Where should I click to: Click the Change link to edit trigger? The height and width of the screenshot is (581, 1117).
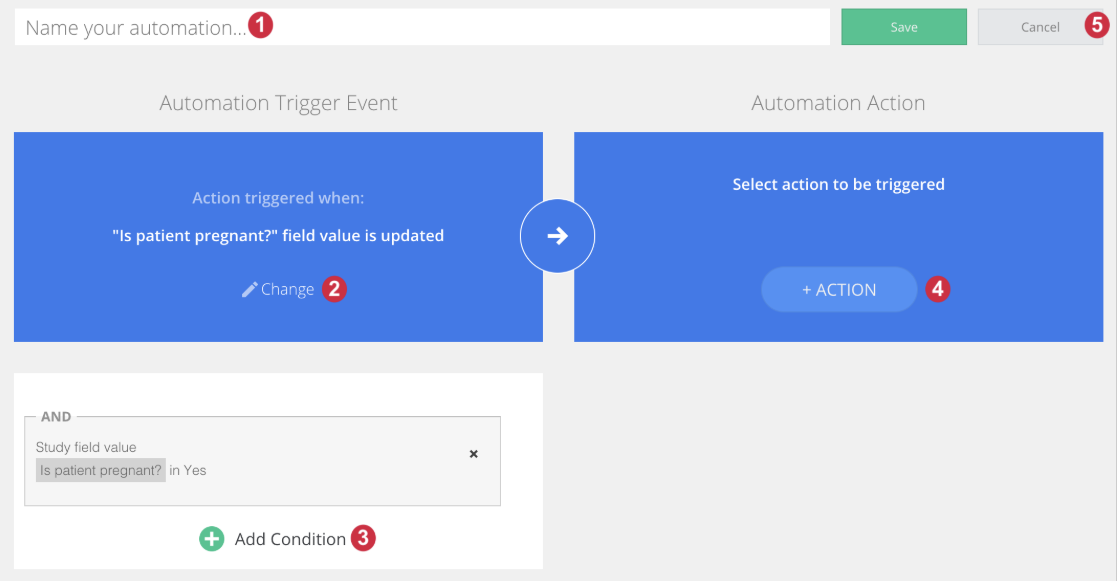point(287,289)
